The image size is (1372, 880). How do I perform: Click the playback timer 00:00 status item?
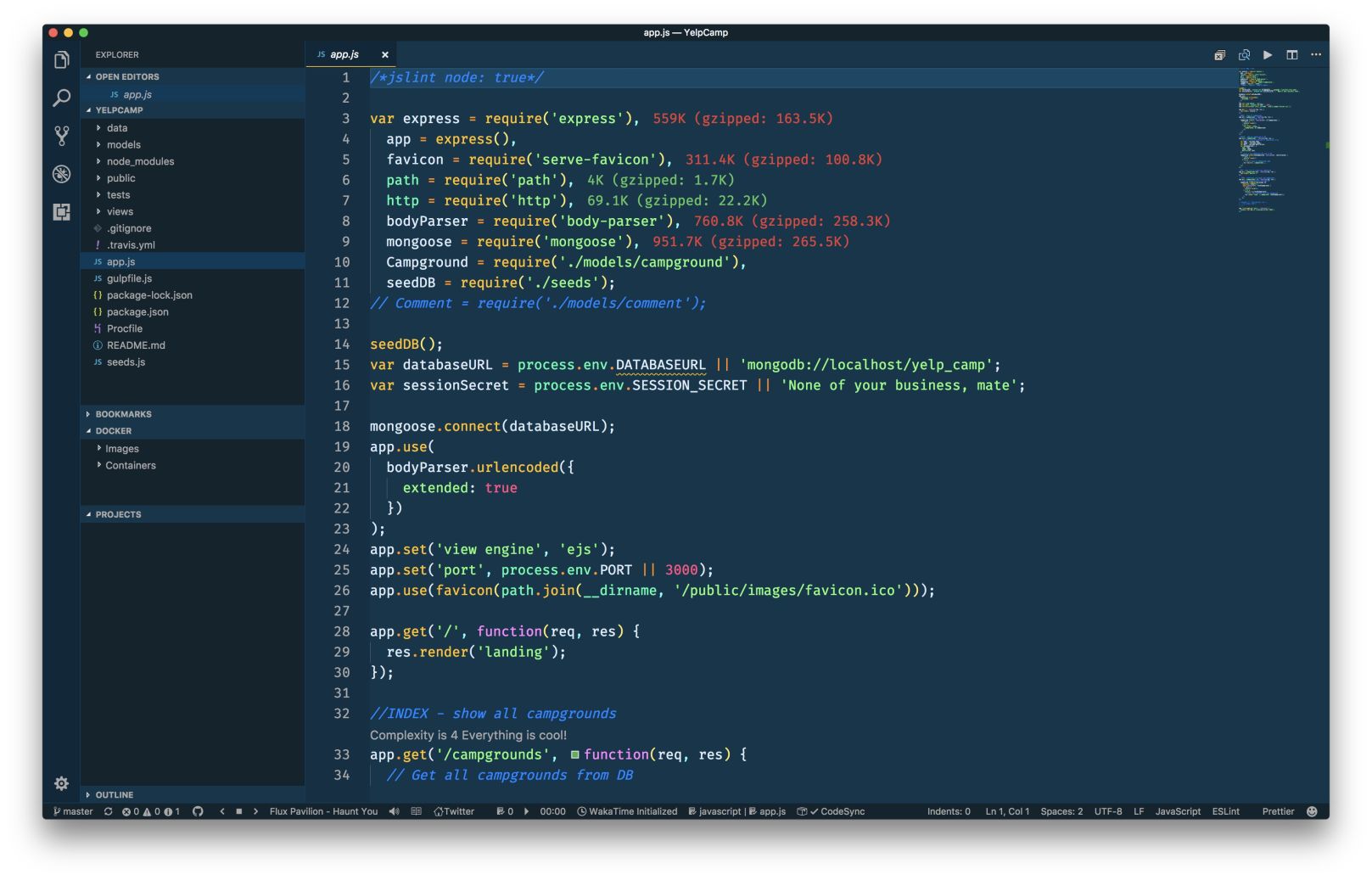click(552, 811)
